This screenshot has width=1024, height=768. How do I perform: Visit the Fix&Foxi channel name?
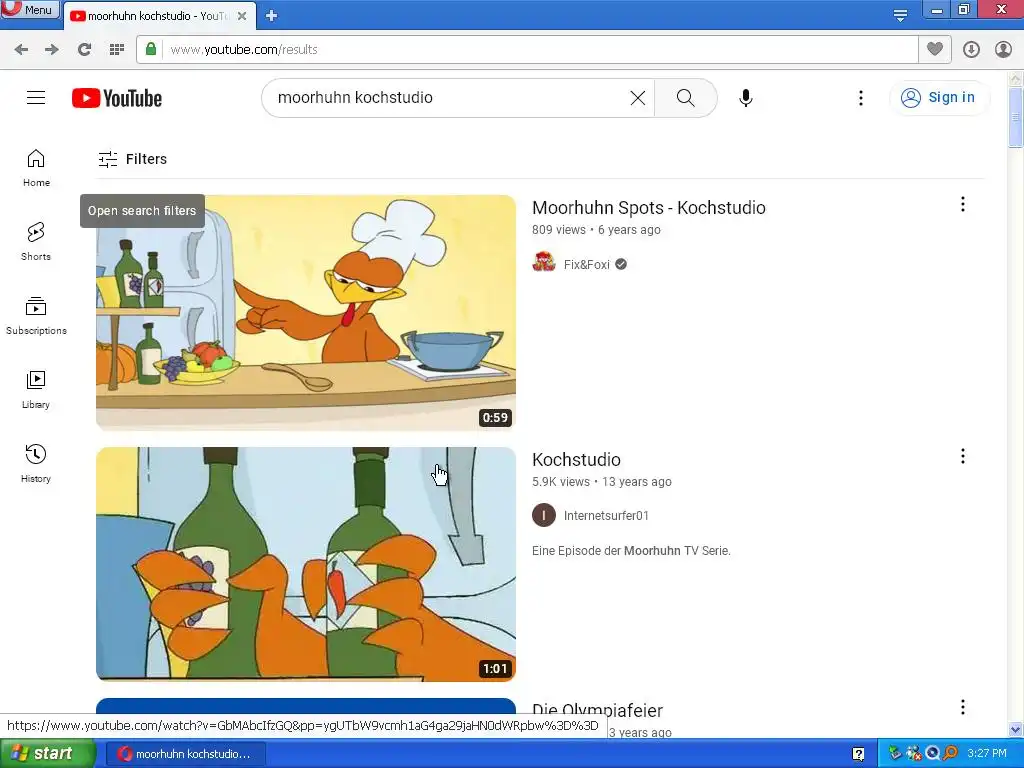click(586, 264)
